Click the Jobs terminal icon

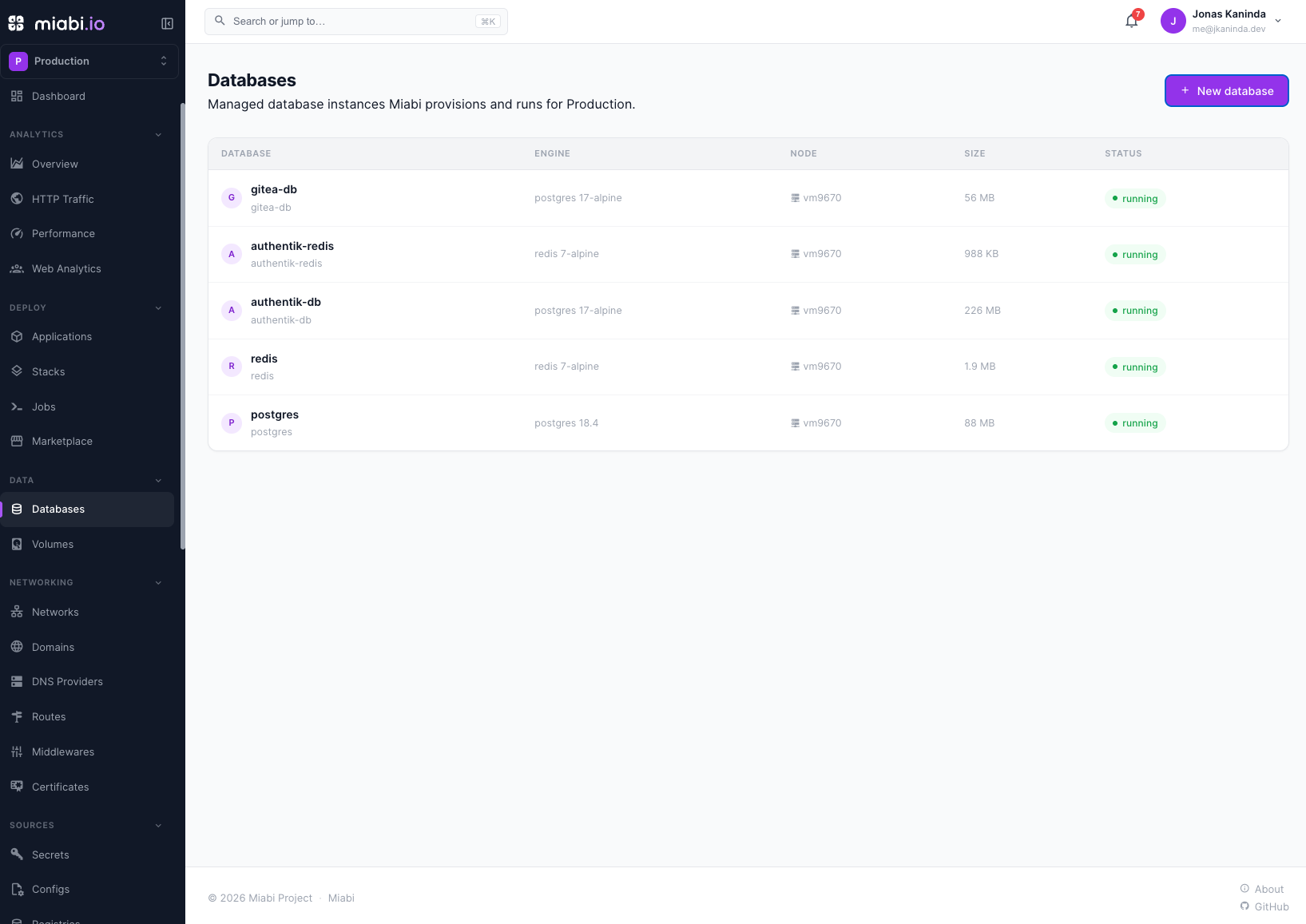click(x=17, y=406)
